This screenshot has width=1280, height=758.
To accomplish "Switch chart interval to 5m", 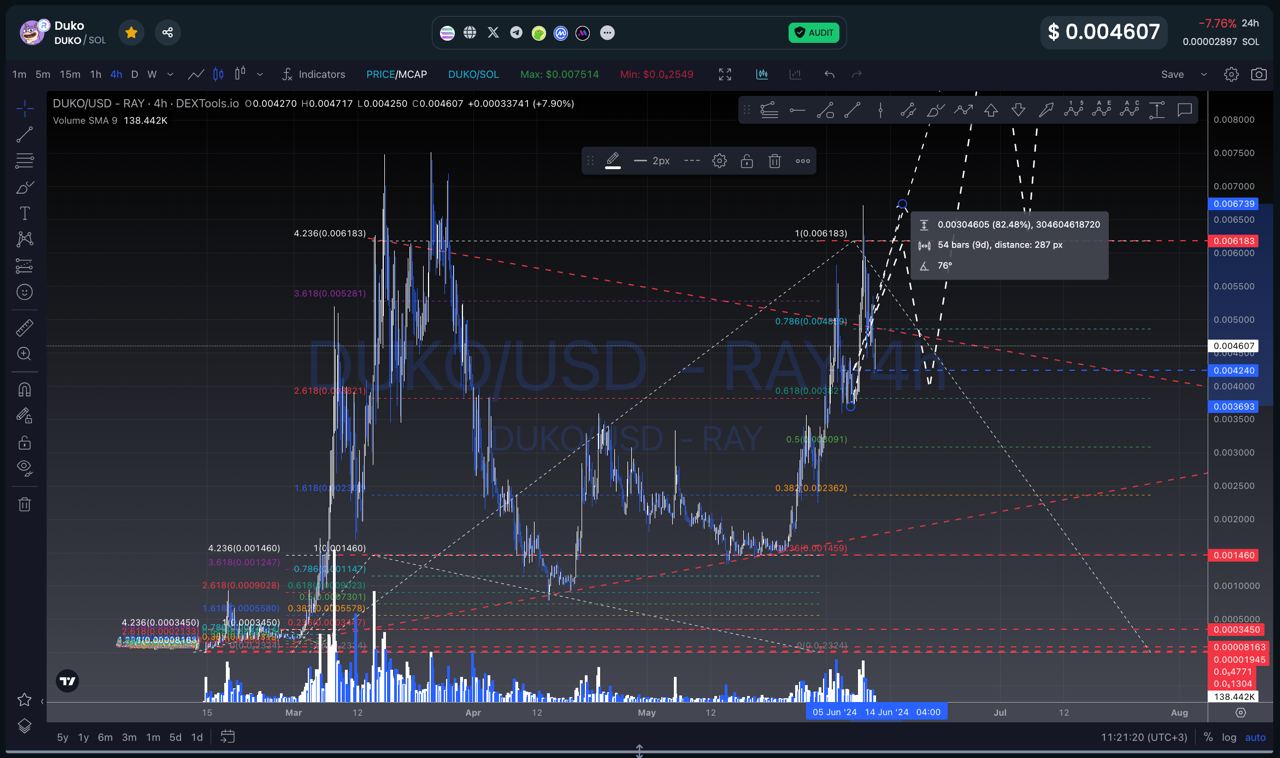I will click(43, 74).
